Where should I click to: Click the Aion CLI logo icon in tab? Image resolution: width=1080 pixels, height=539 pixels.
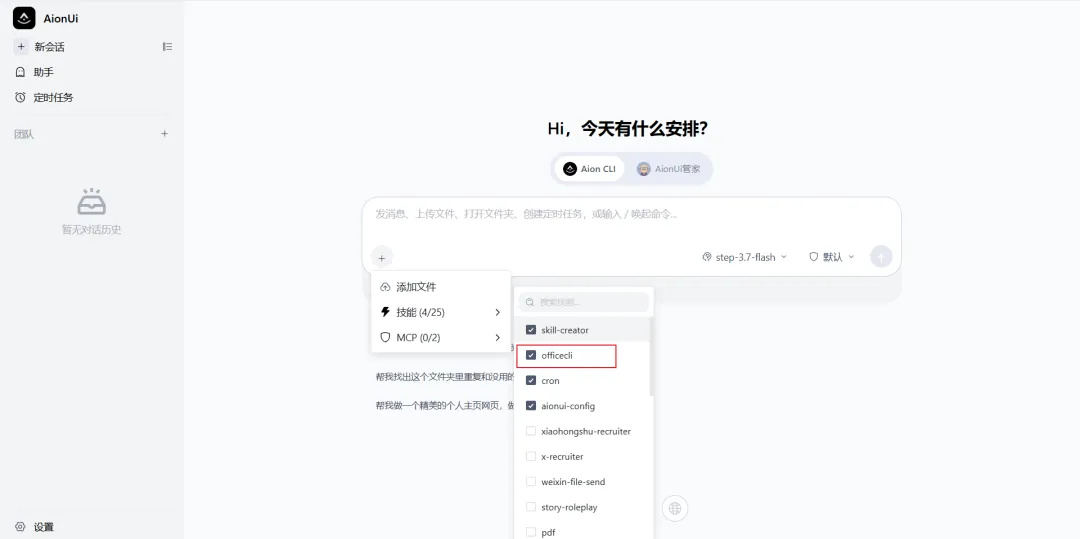coord(570,169)
